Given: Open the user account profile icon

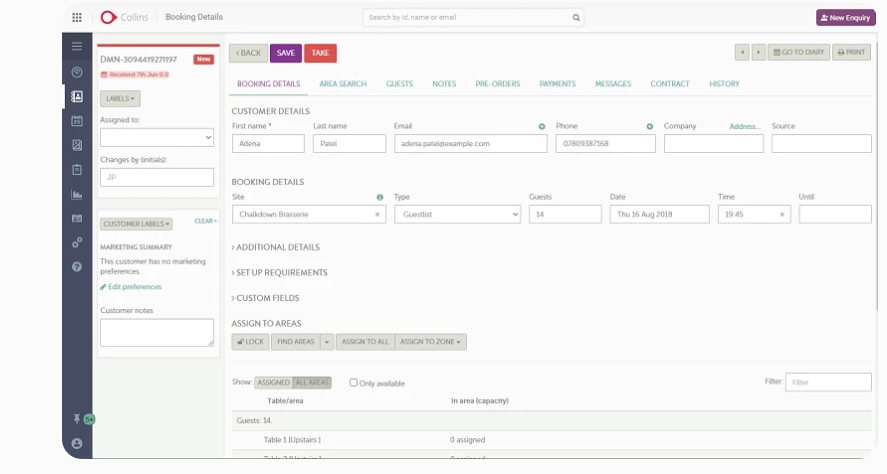Looking at the screenshot, I should 77,443.
